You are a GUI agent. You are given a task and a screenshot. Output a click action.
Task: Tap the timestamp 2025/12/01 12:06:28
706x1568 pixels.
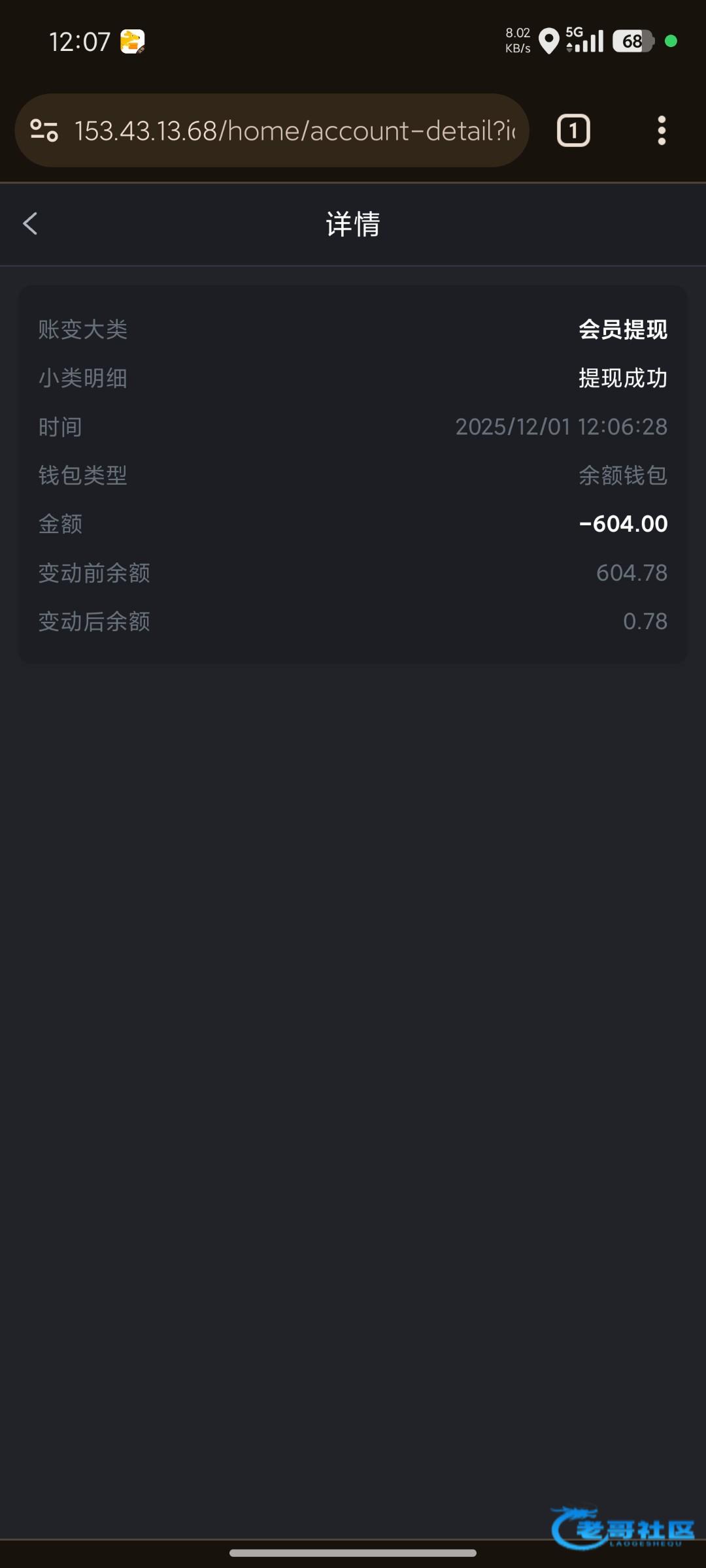[561, 427]
